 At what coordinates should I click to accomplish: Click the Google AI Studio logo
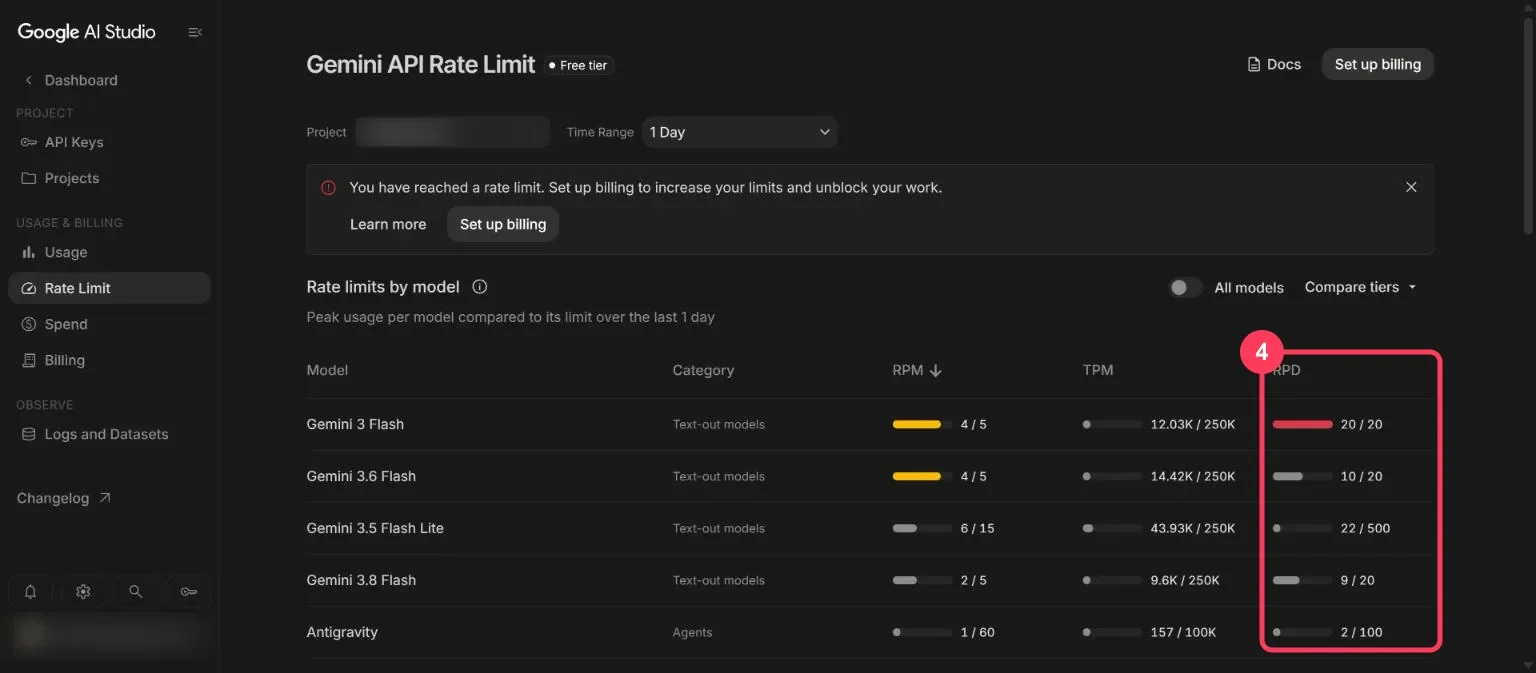click(x=86, y=32)
